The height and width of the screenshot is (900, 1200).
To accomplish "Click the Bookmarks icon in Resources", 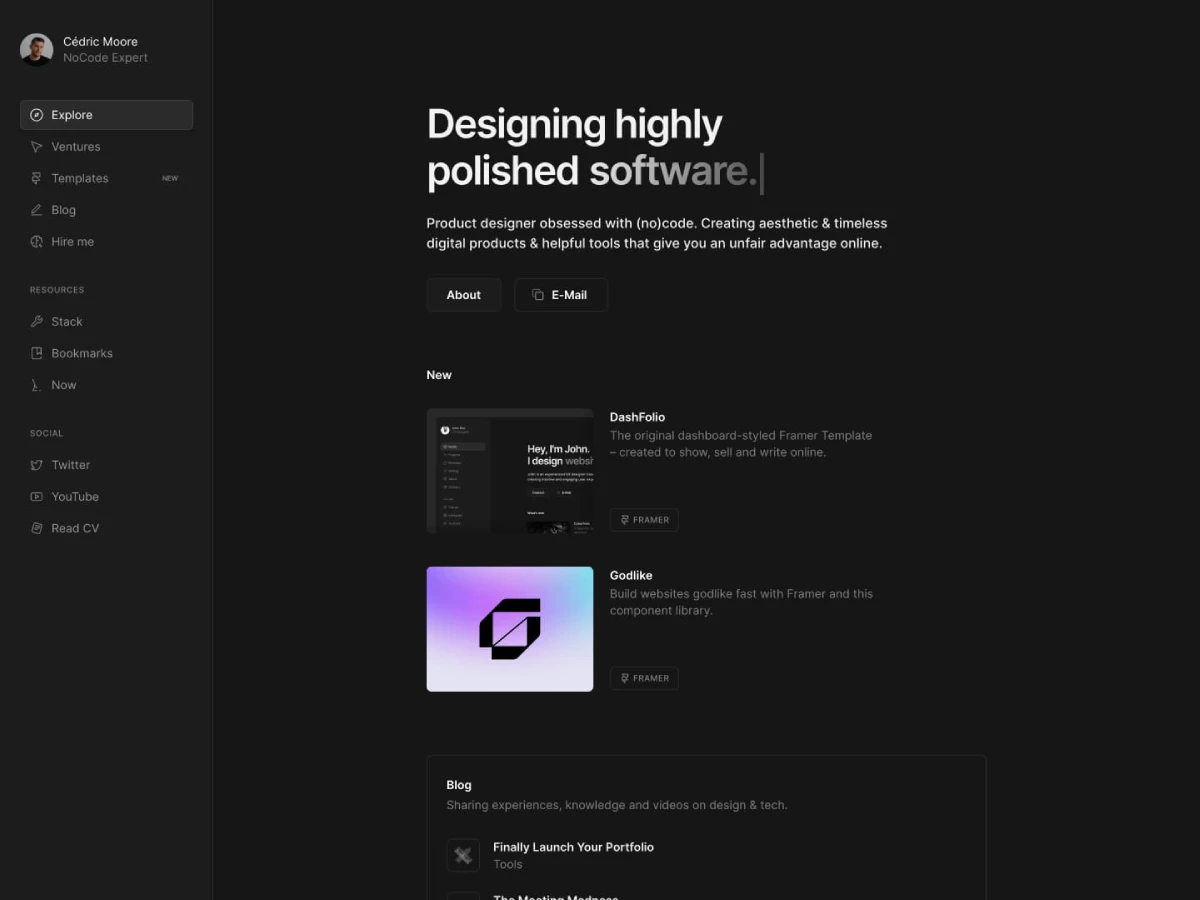I will (37, 353).
